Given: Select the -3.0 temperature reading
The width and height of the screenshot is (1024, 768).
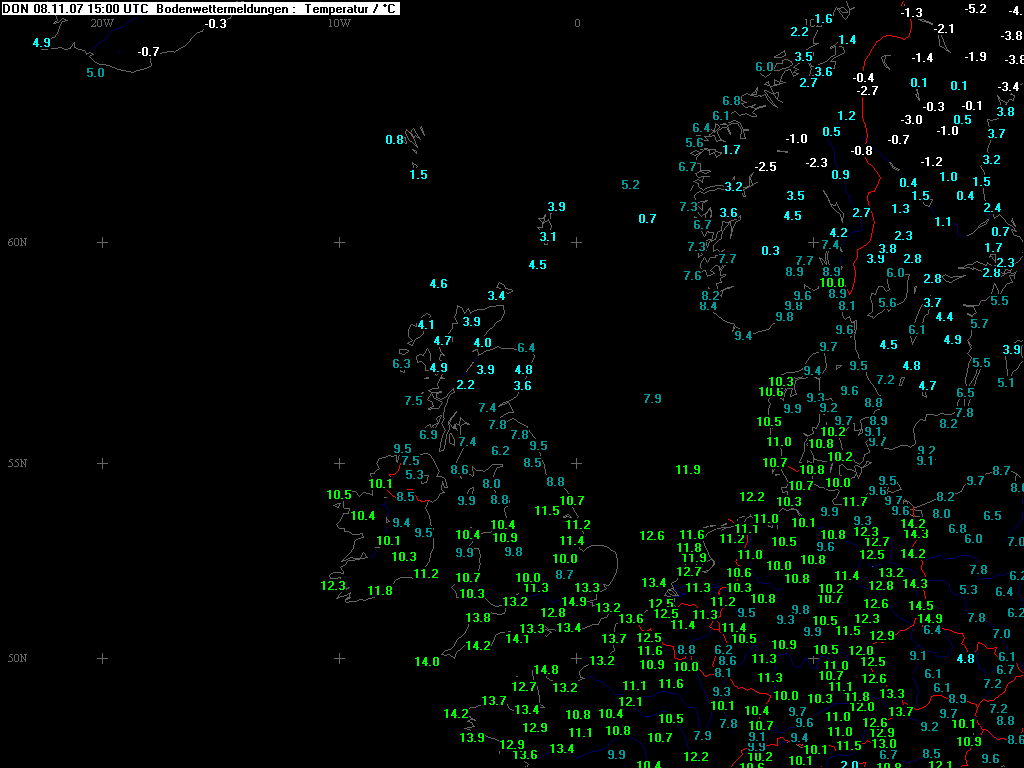Looking at the screenshot, I should pos(911,120).
